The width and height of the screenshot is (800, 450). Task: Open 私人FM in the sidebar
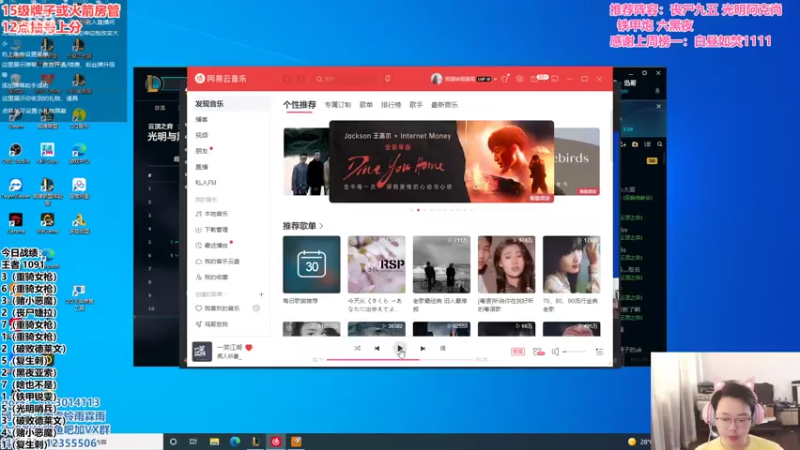click(x=206, y=183)
